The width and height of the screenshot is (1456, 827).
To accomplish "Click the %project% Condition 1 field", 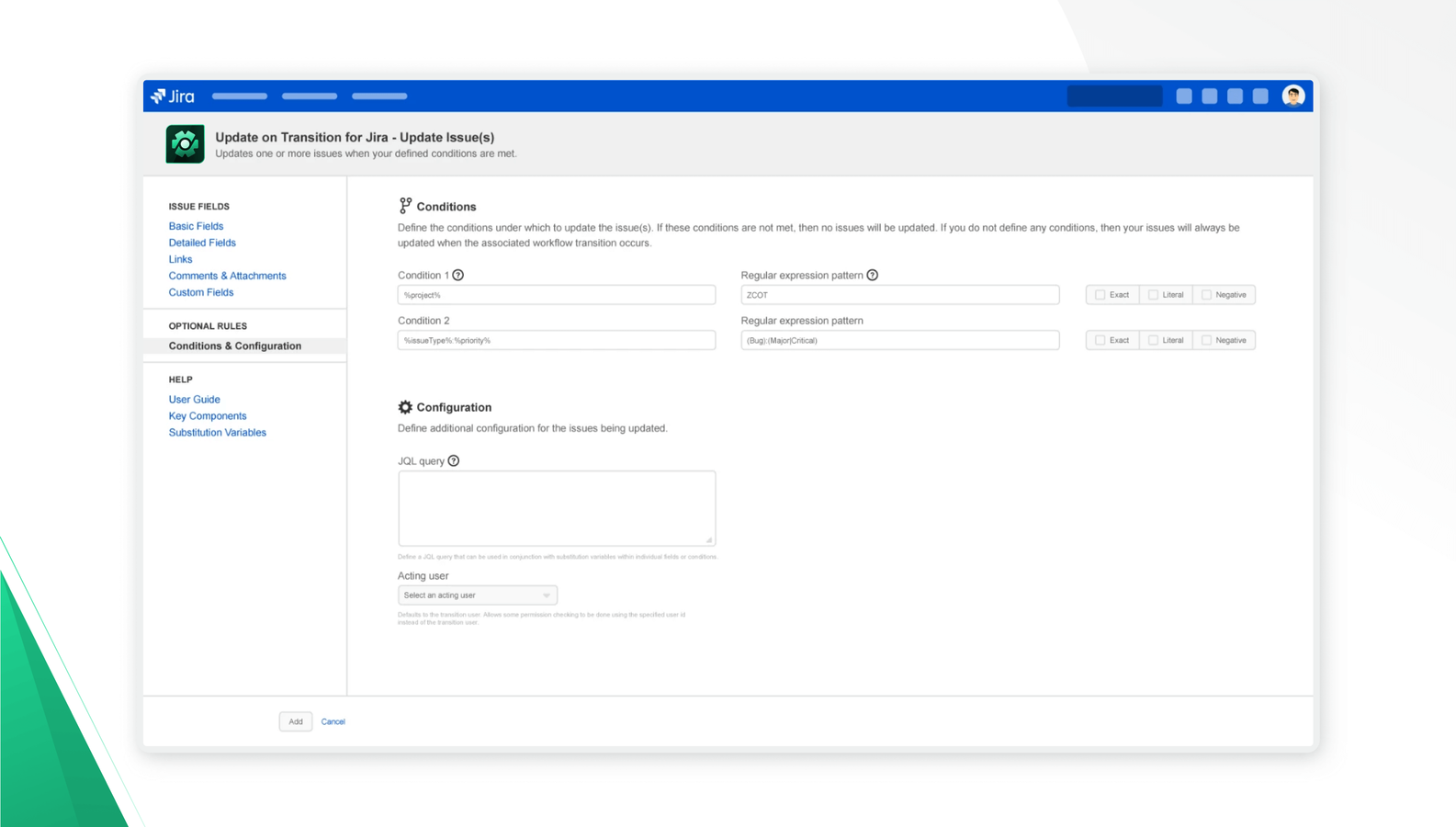I will pyautogui.click(x=557, y=295).
